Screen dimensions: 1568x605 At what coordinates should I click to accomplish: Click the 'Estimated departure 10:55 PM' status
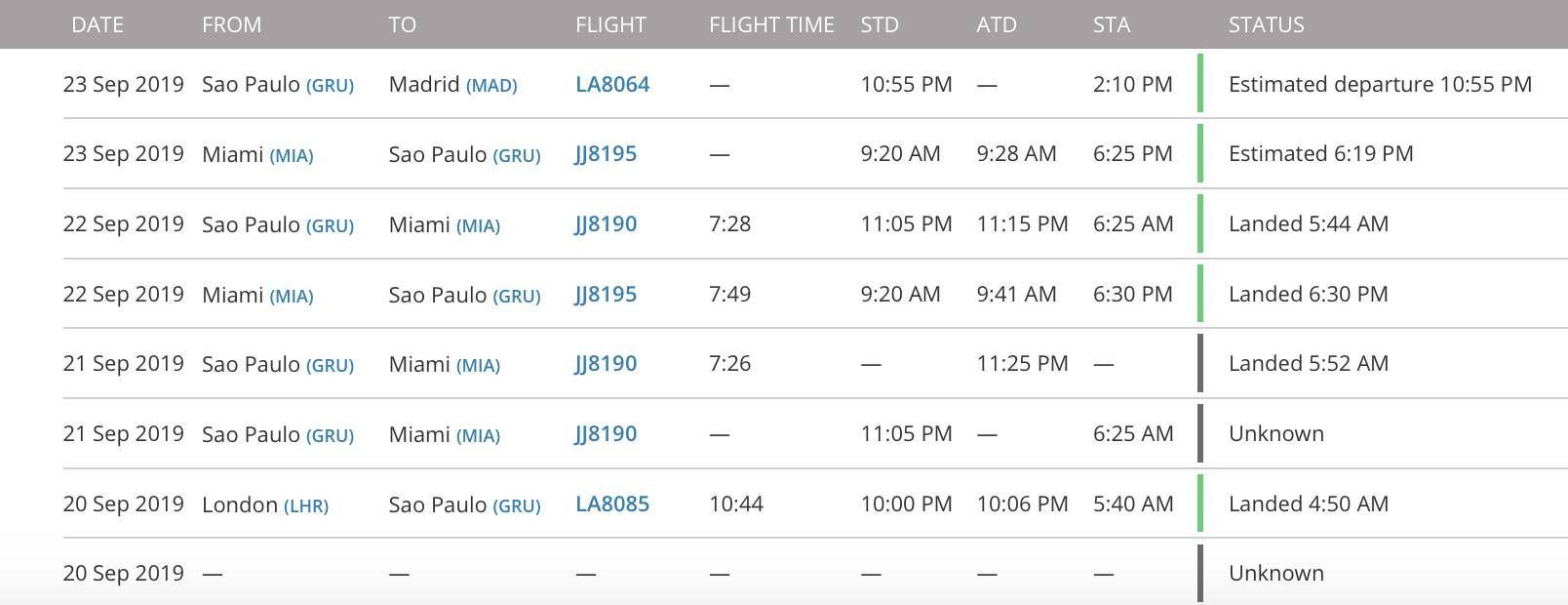pyautogui.click(x=1380, y=85)
